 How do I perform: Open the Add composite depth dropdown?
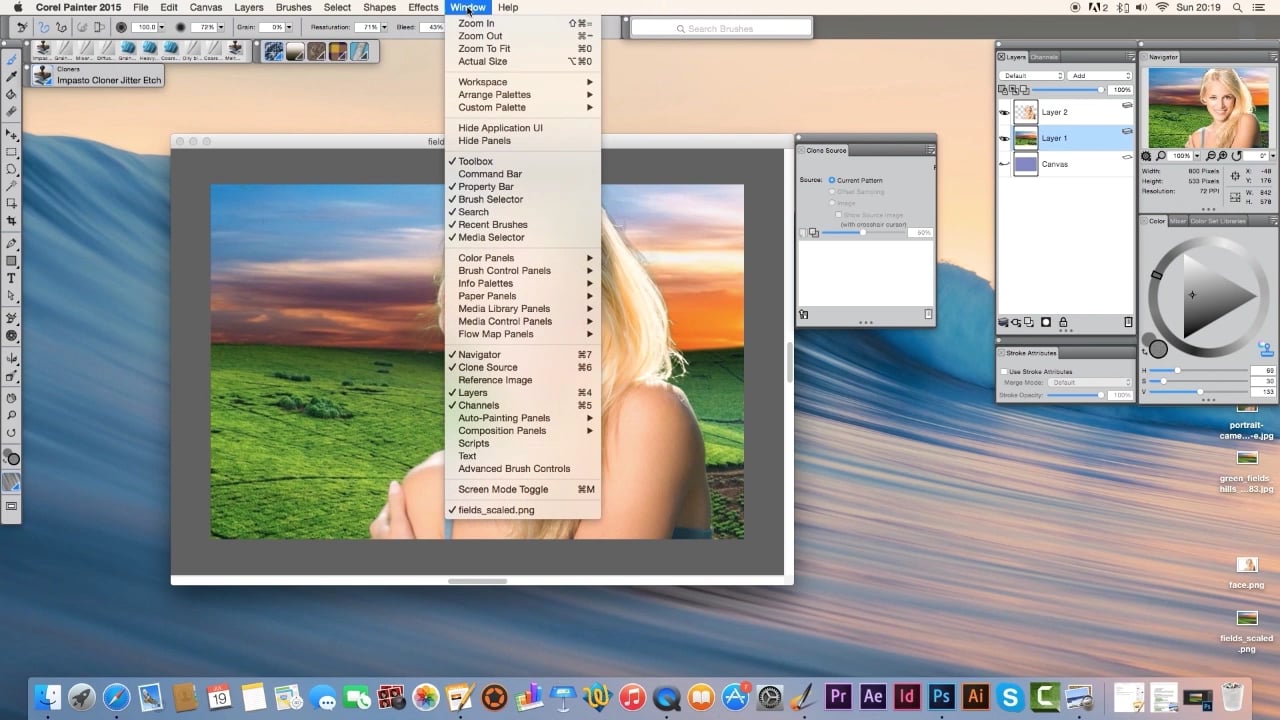click(1100, 76)
